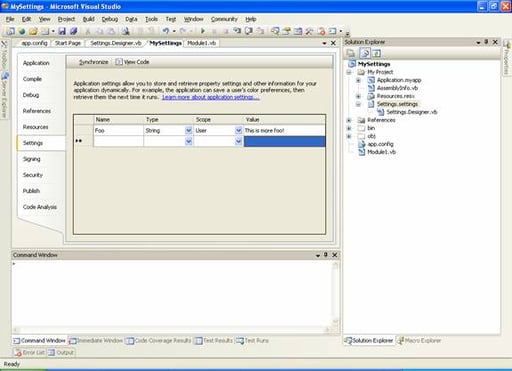Select the Signing project properties tab
This screenshot has height=371, width=512.
32,159
